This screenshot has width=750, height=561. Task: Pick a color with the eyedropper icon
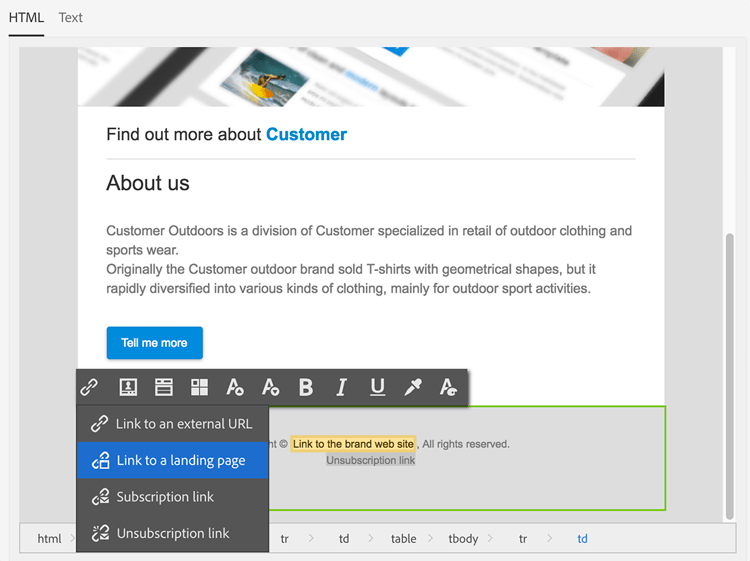click(413, 387)
